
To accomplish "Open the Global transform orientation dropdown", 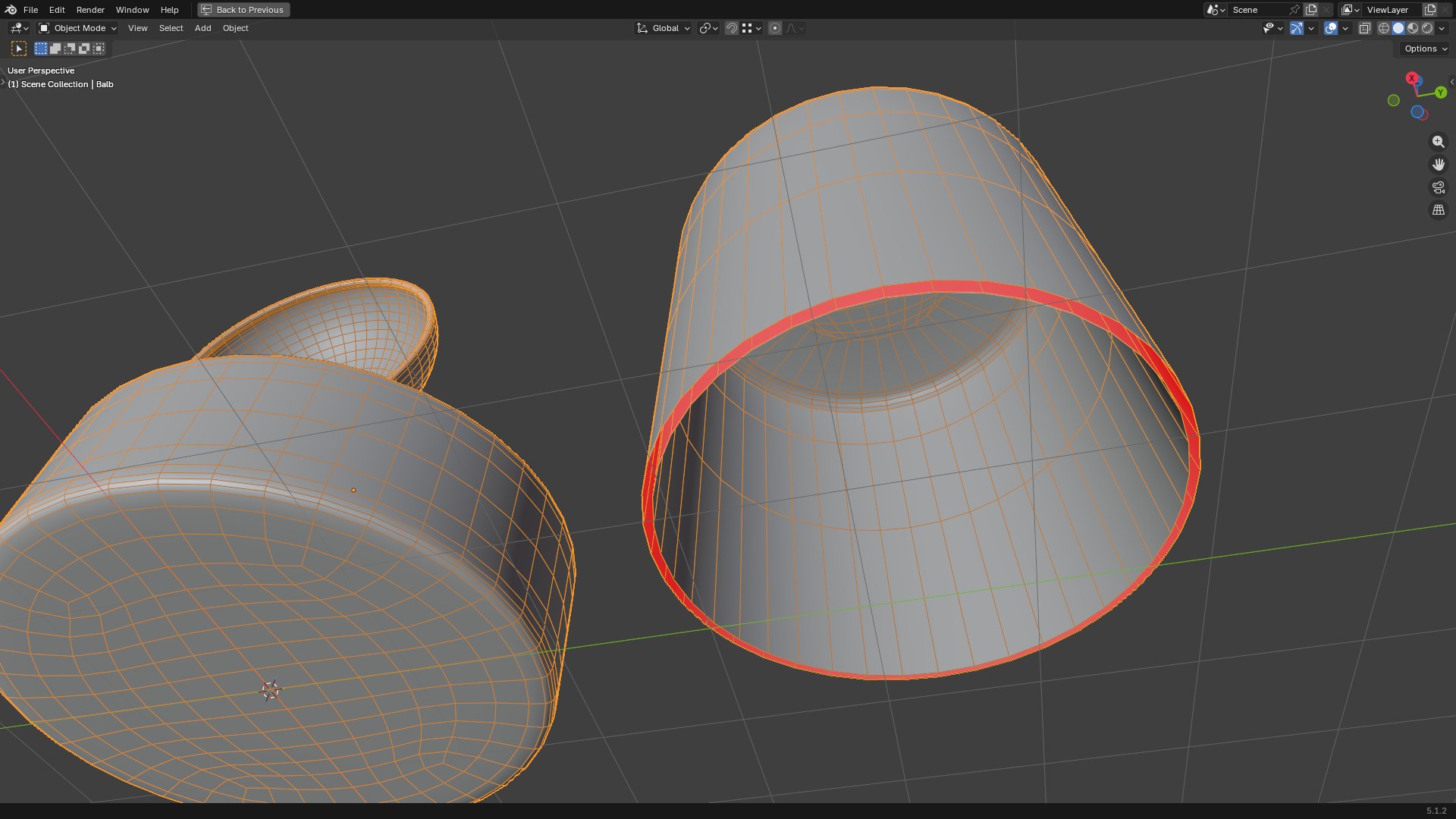I will [663, 28].
